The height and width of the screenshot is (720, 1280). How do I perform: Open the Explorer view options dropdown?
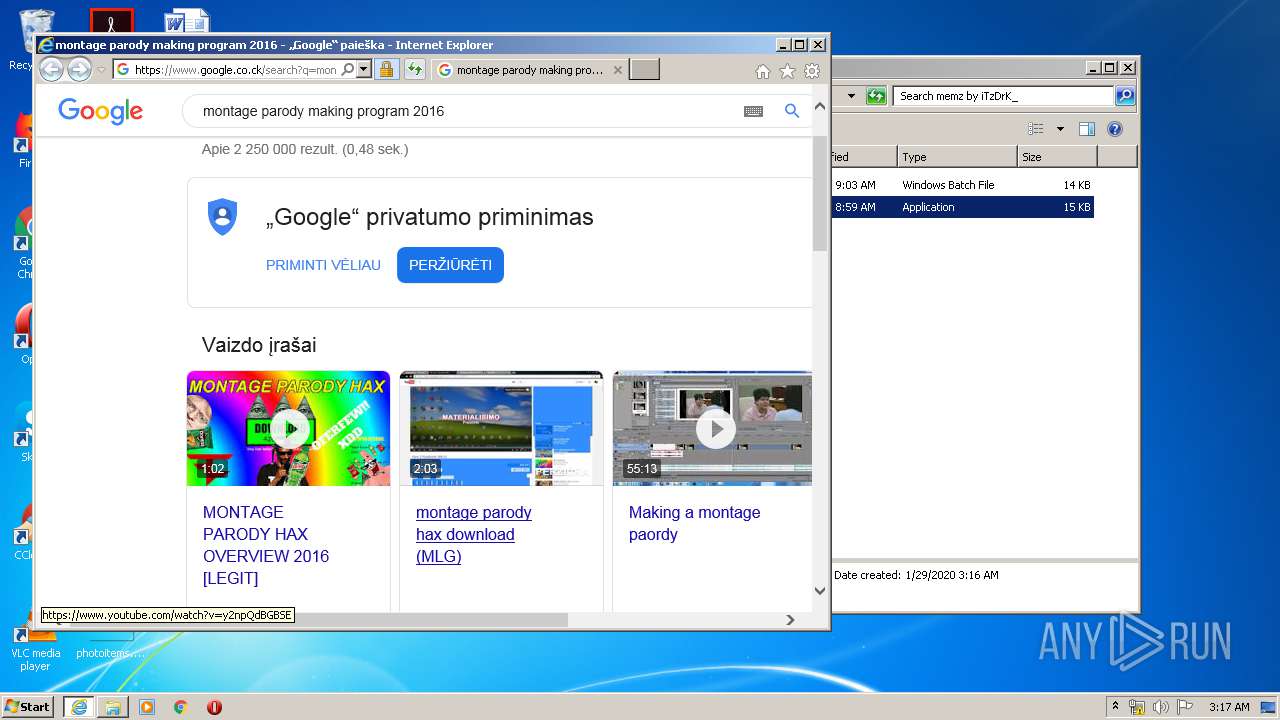click(1060, 129)
